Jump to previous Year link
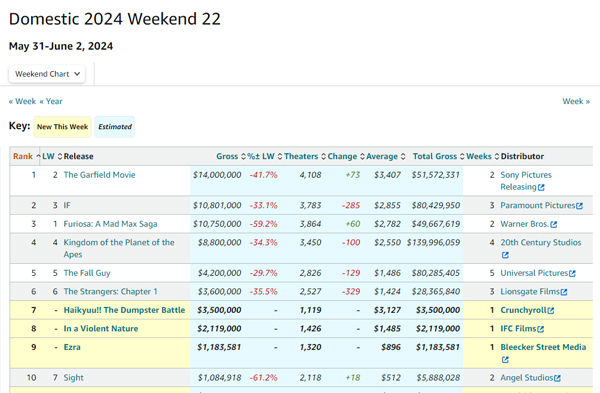Screen dimensions: 600x393 (51, 101)
